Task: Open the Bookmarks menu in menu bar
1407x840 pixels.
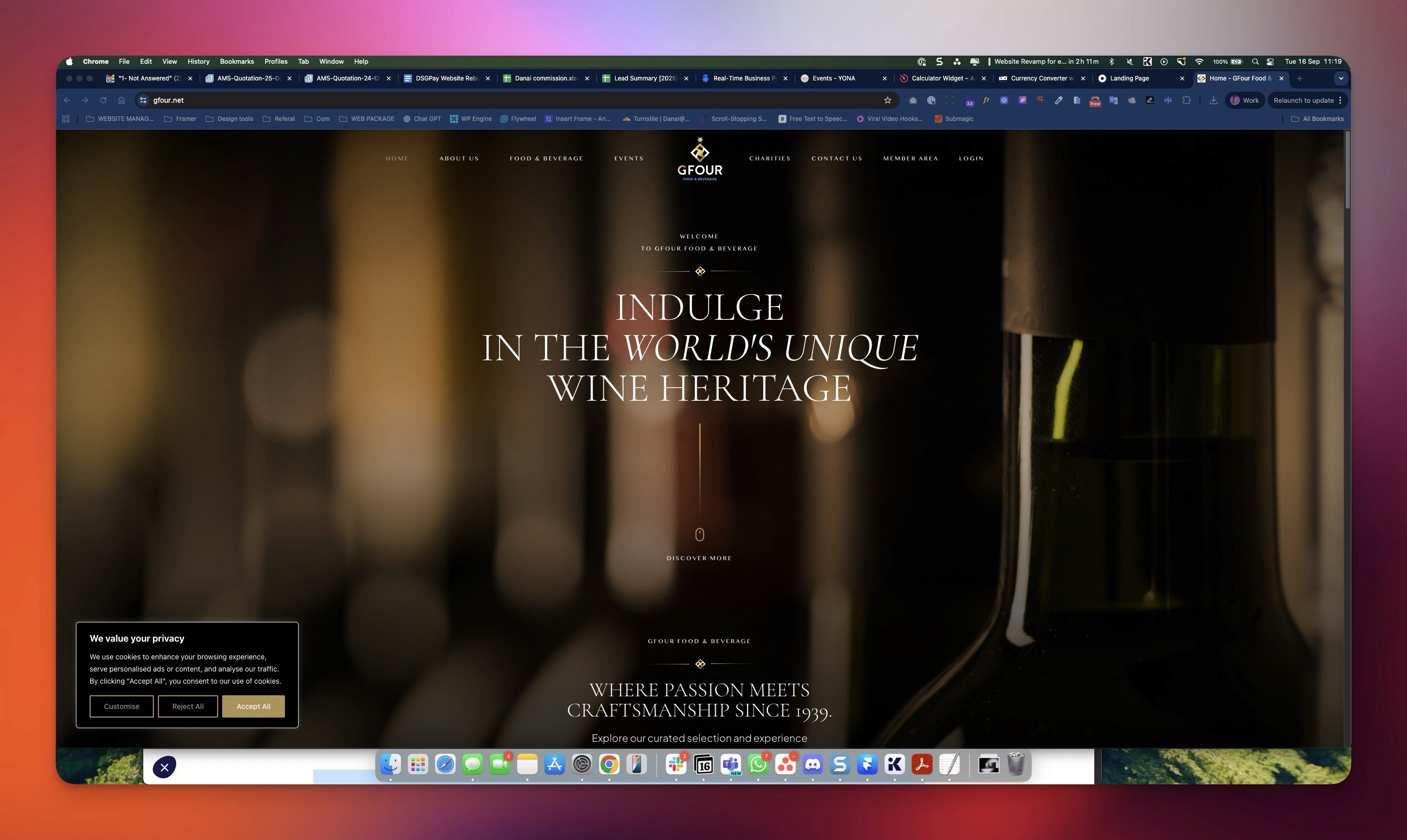Action: pyautogui.click(x=236, y=61)
